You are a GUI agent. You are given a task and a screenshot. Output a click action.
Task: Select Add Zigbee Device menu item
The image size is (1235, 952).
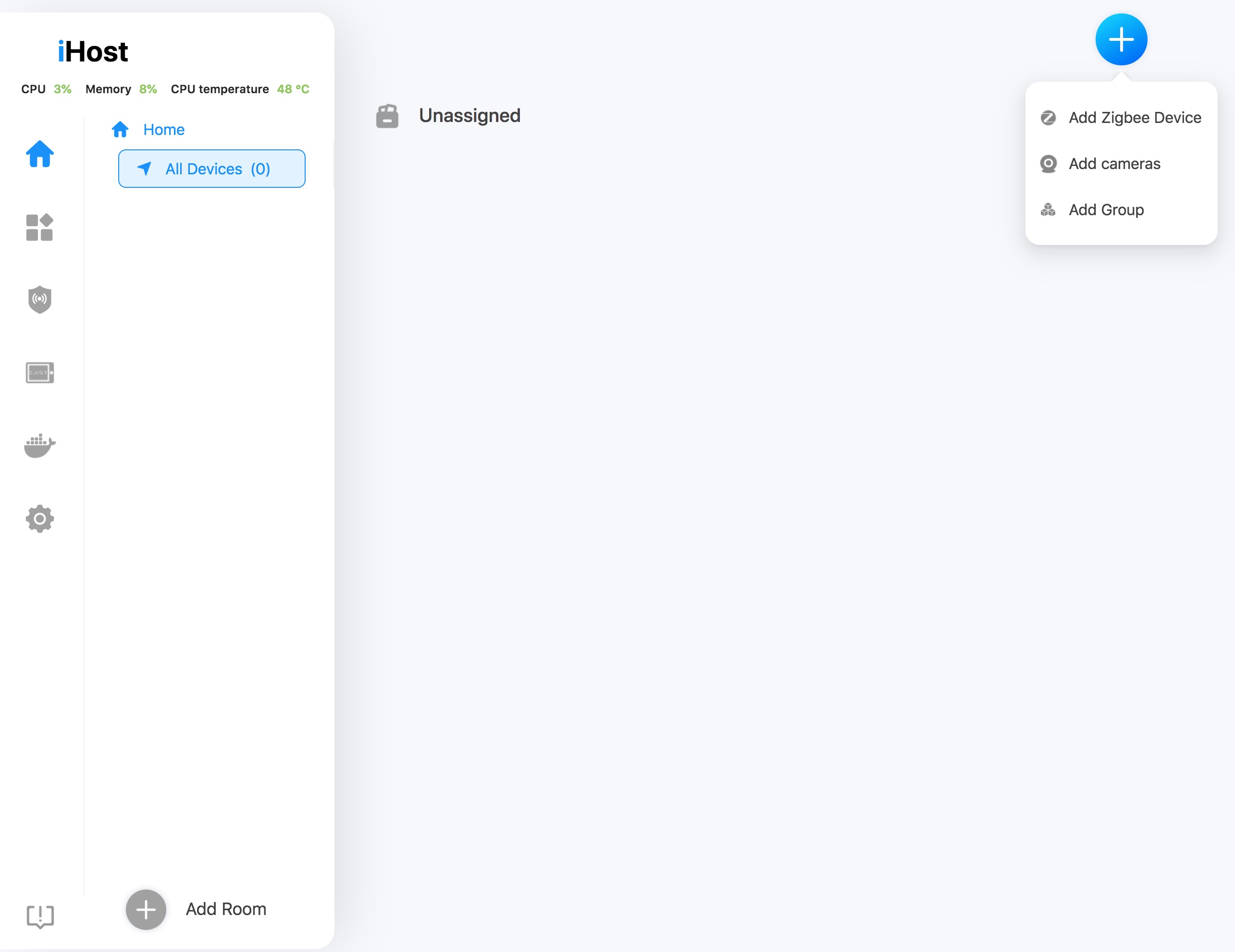[x=1135, y=118]
